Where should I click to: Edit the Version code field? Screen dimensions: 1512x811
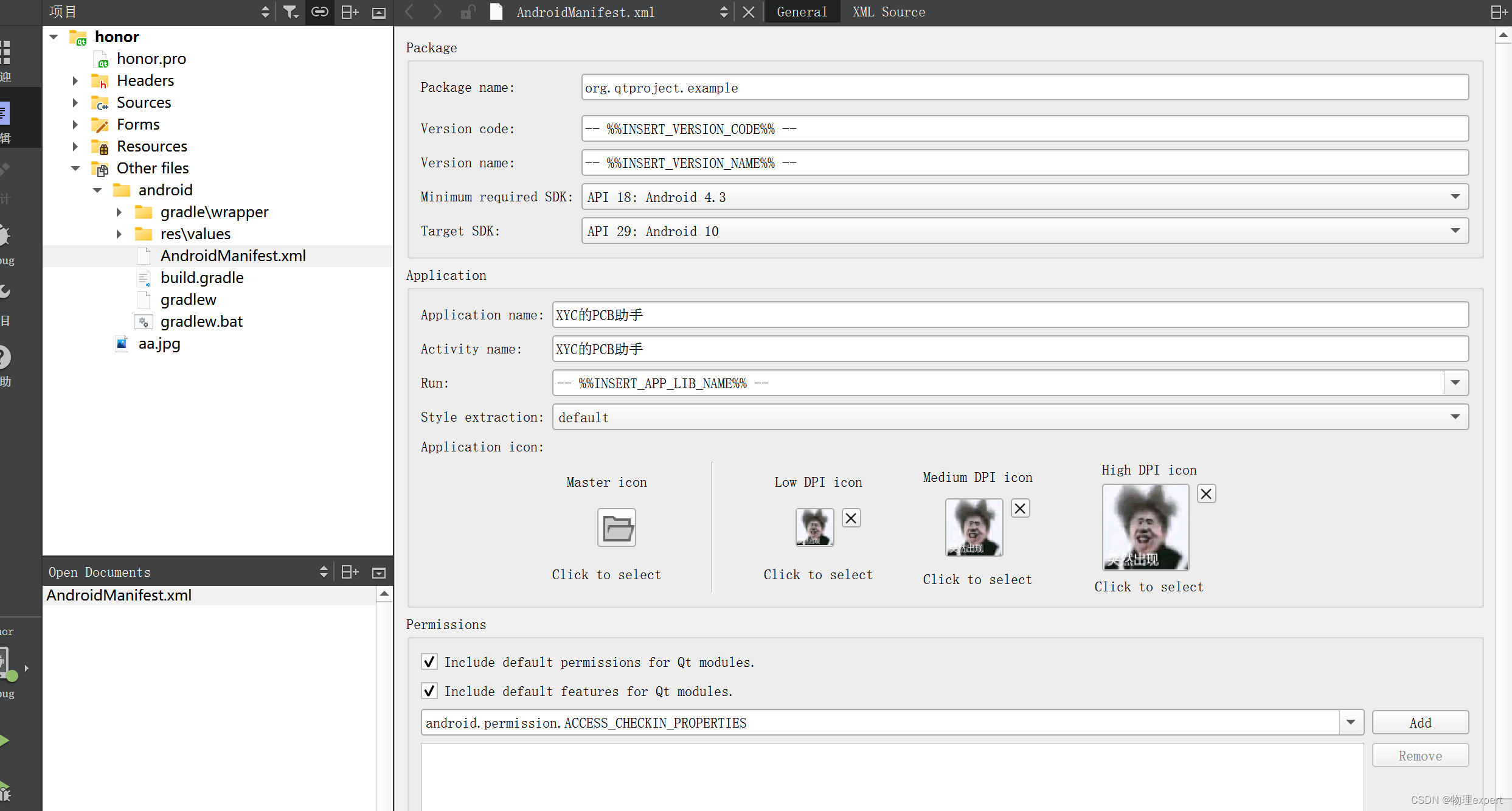[1025, 128]
